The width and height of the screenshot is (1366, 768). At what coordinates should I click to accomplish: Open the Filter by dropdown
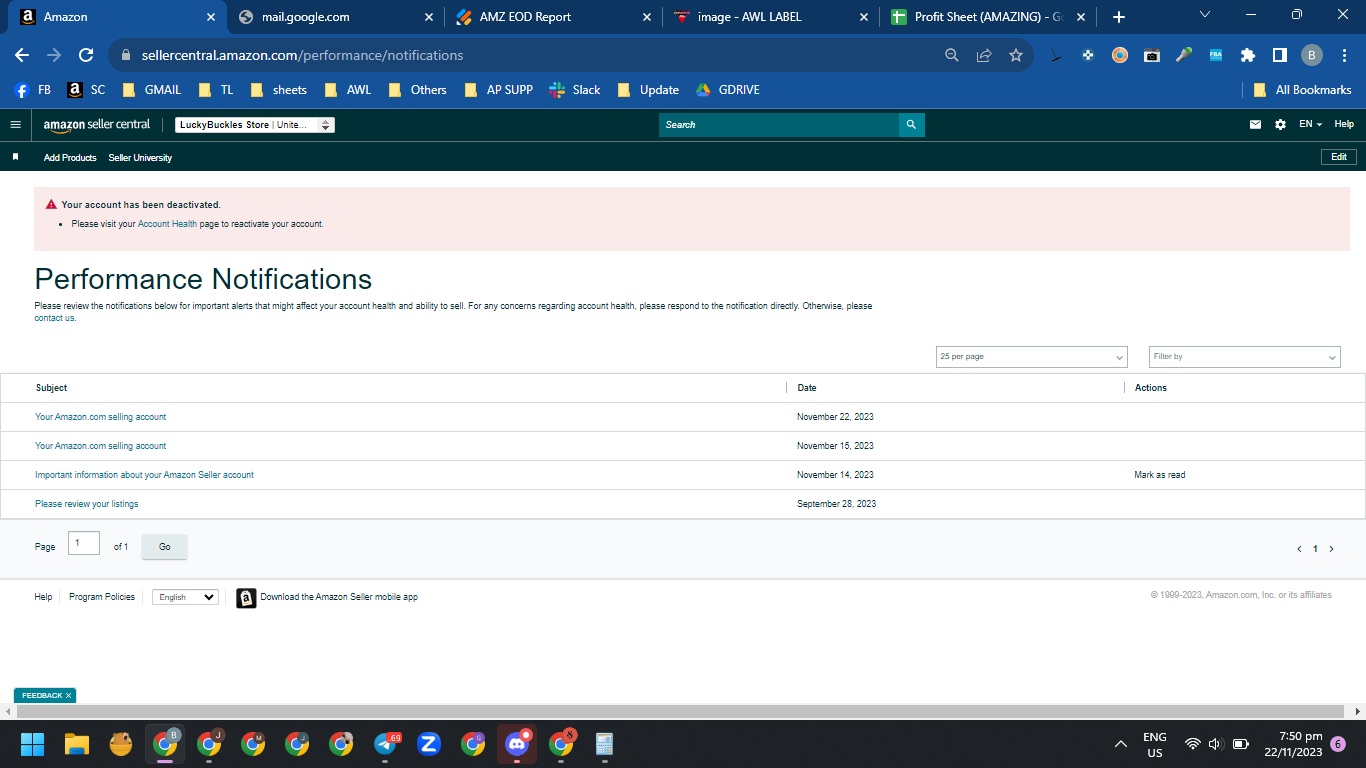[1245, 357]
